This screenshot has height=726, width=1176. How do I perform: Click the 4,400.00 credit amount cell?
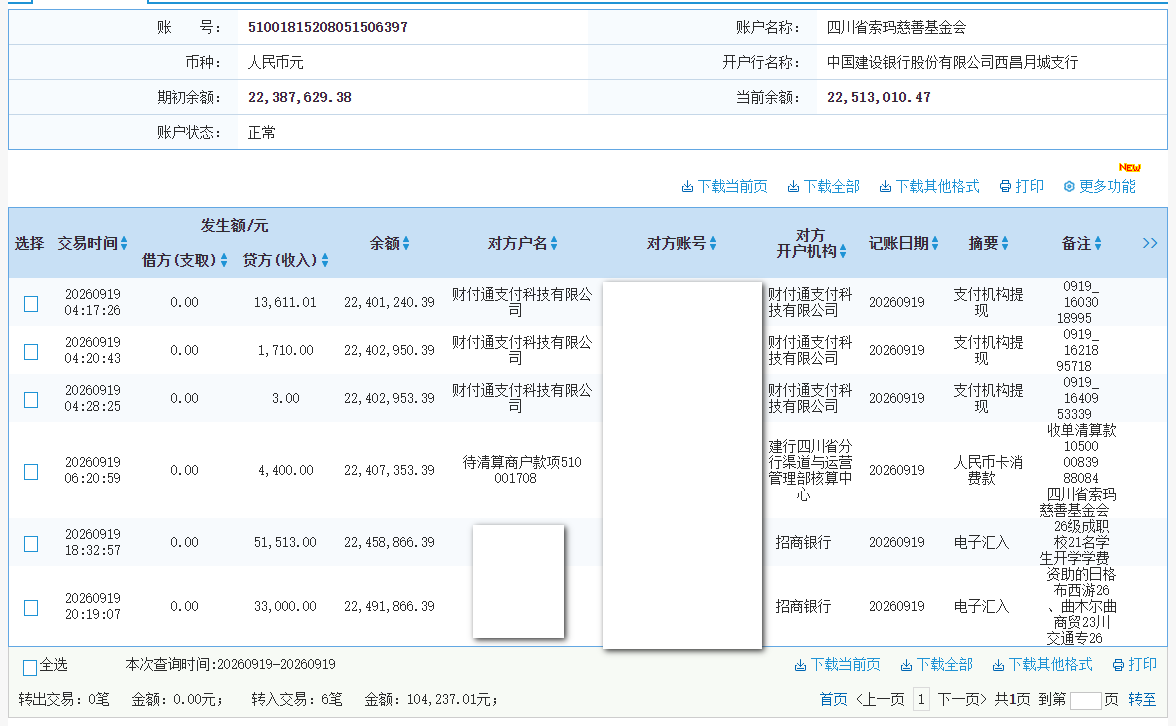pyautogui.click(x=285, y=470)
